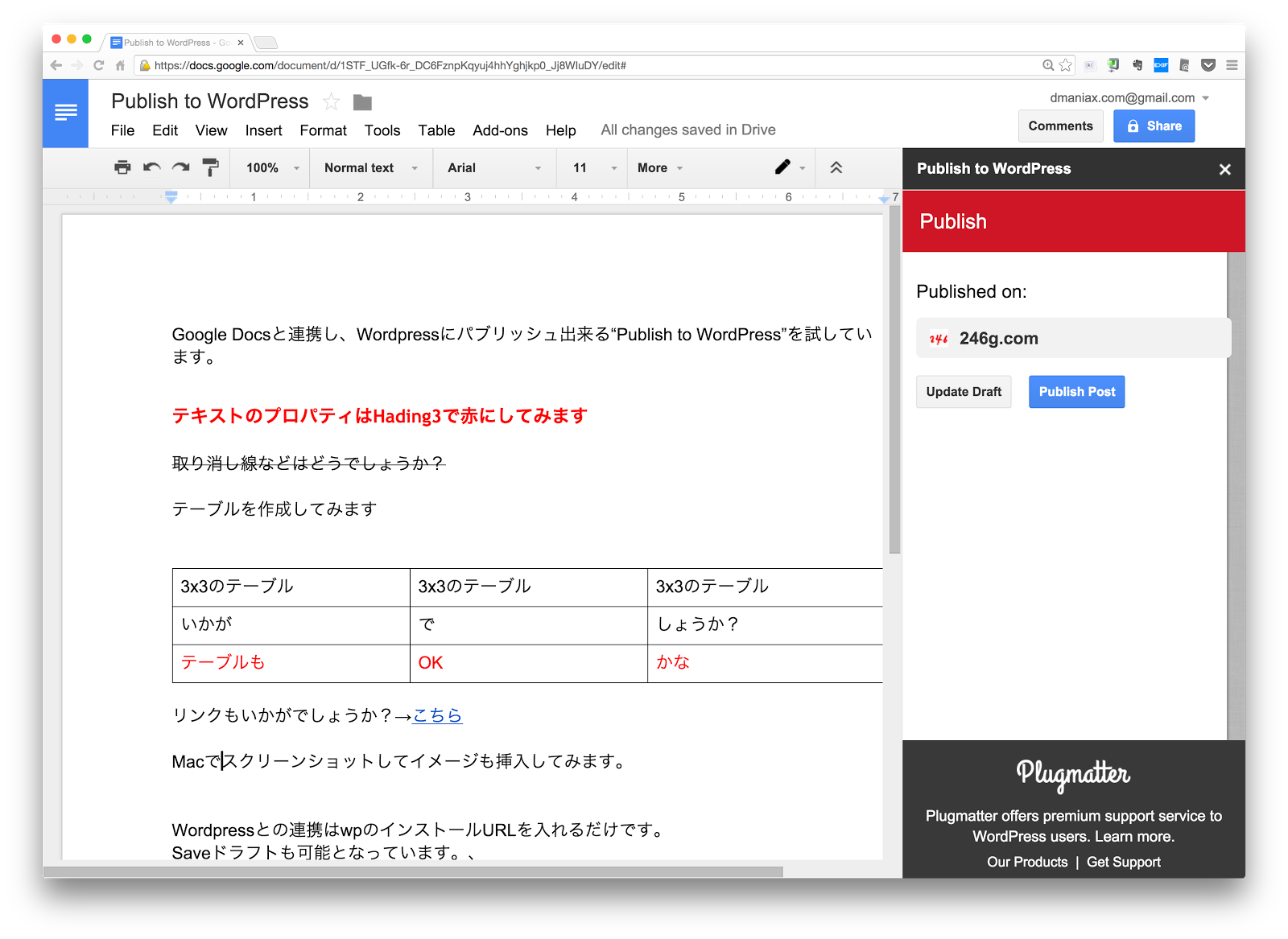
Task: Click the document horizontal scrollbar
Action: point(413,871)
